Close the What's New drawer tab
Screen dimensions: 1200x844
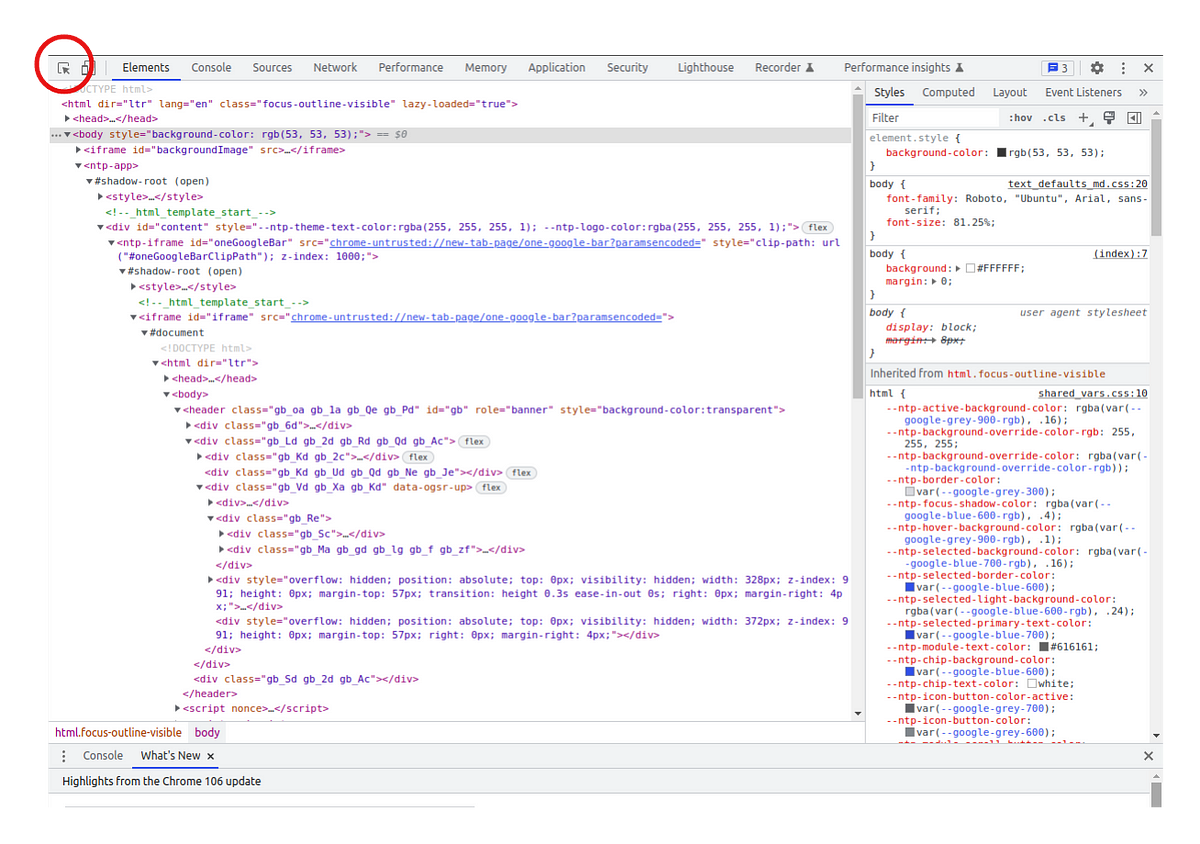point(210,756)
